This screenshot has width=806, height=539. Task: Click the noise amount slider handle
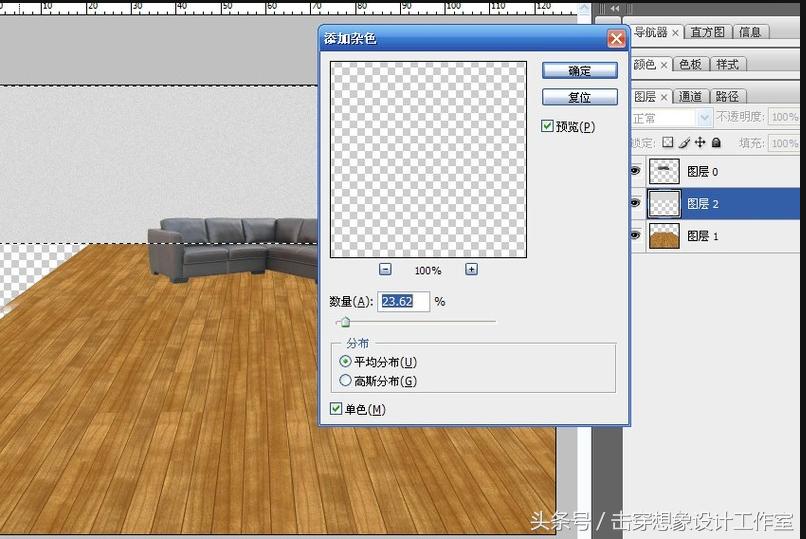[x=345, y=322]
